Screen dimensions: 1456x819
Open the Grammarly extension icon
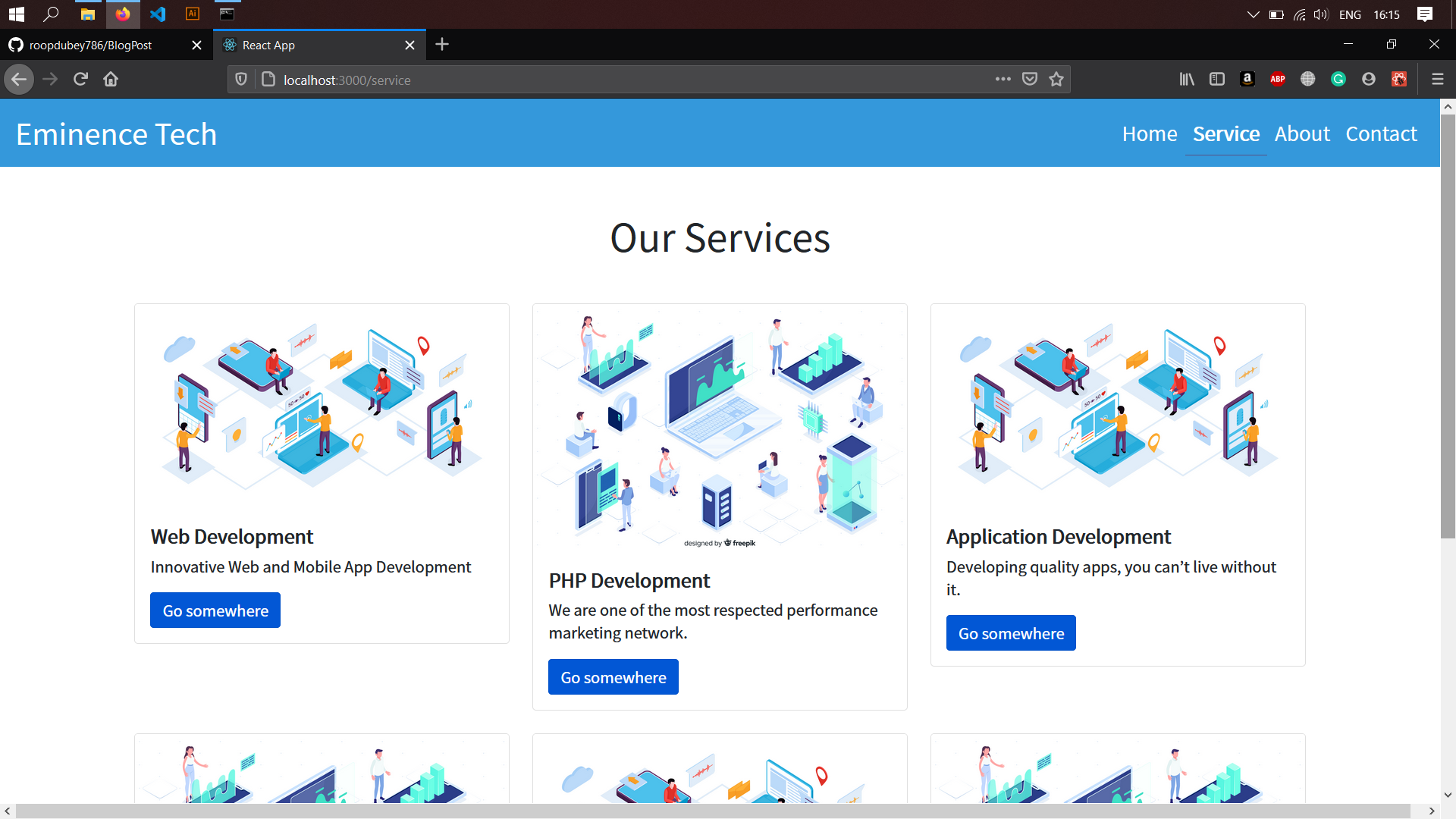[x=1338, y=79]
